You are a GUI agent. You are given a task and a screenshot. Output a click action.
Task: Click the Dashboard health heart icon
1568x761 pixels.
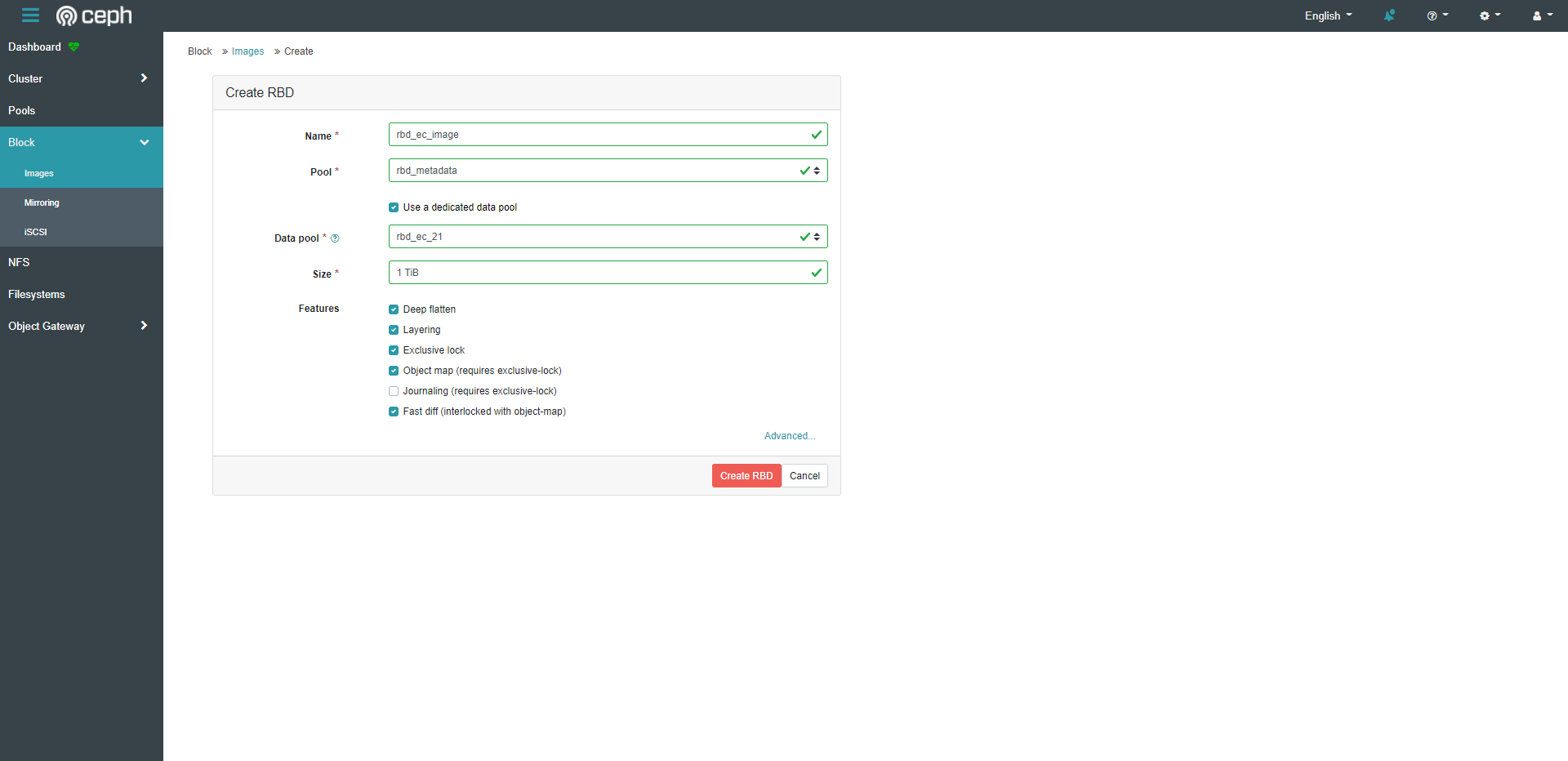[74, 47]
